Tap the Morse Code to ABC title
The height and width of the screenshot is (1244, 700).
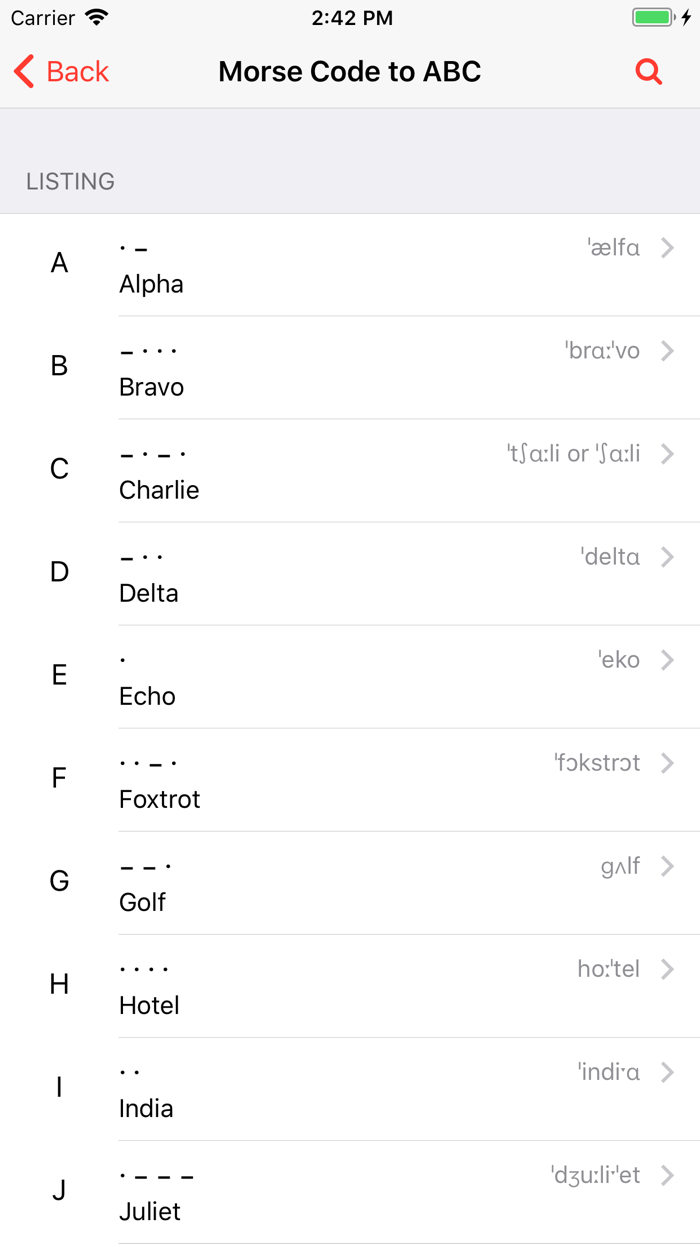tap(350, 72)
